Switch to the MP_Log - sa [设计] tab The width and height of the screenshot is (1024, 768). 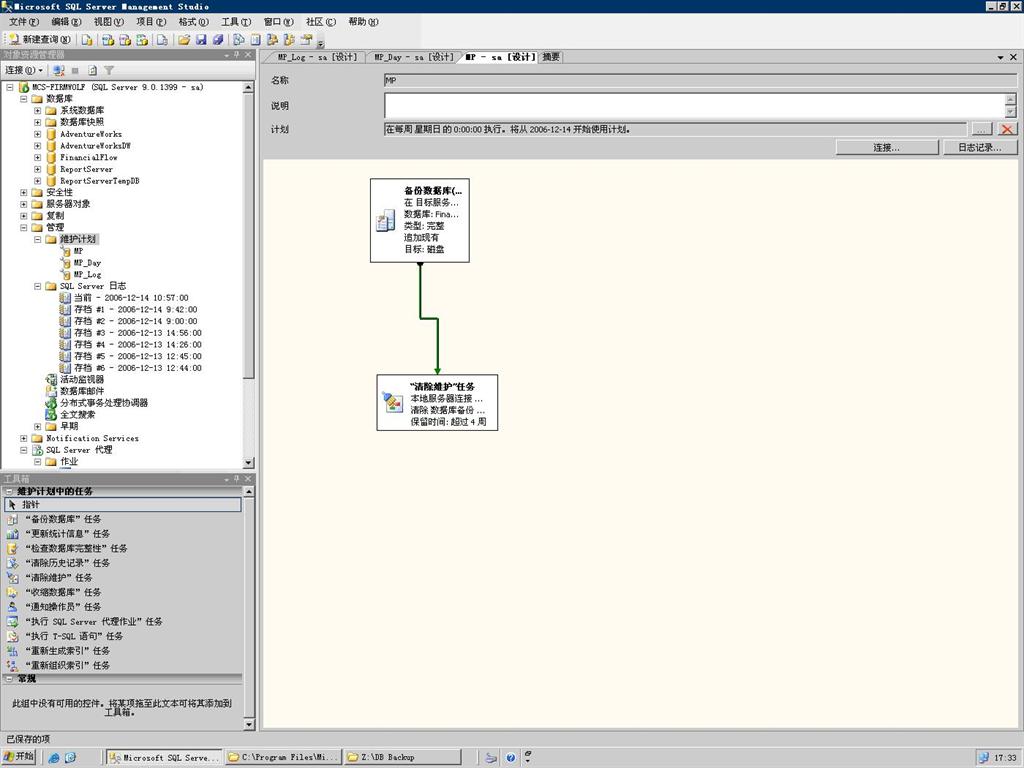[x=316, y=57]
